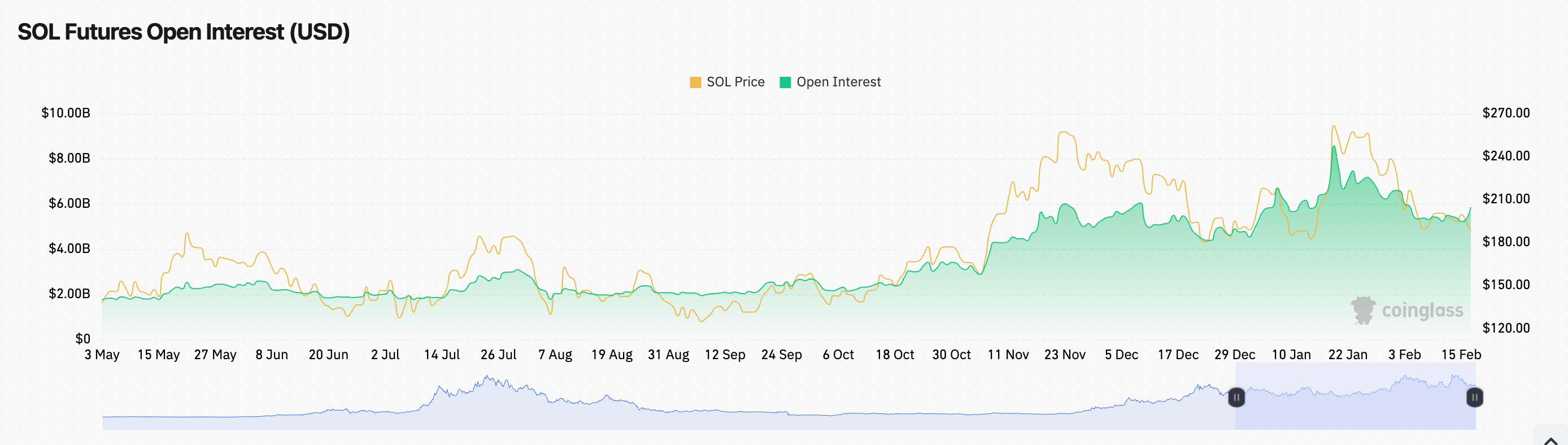Click the 22 Jan x-axis label
The image size is (1568, 445).
coord(1348,354)
